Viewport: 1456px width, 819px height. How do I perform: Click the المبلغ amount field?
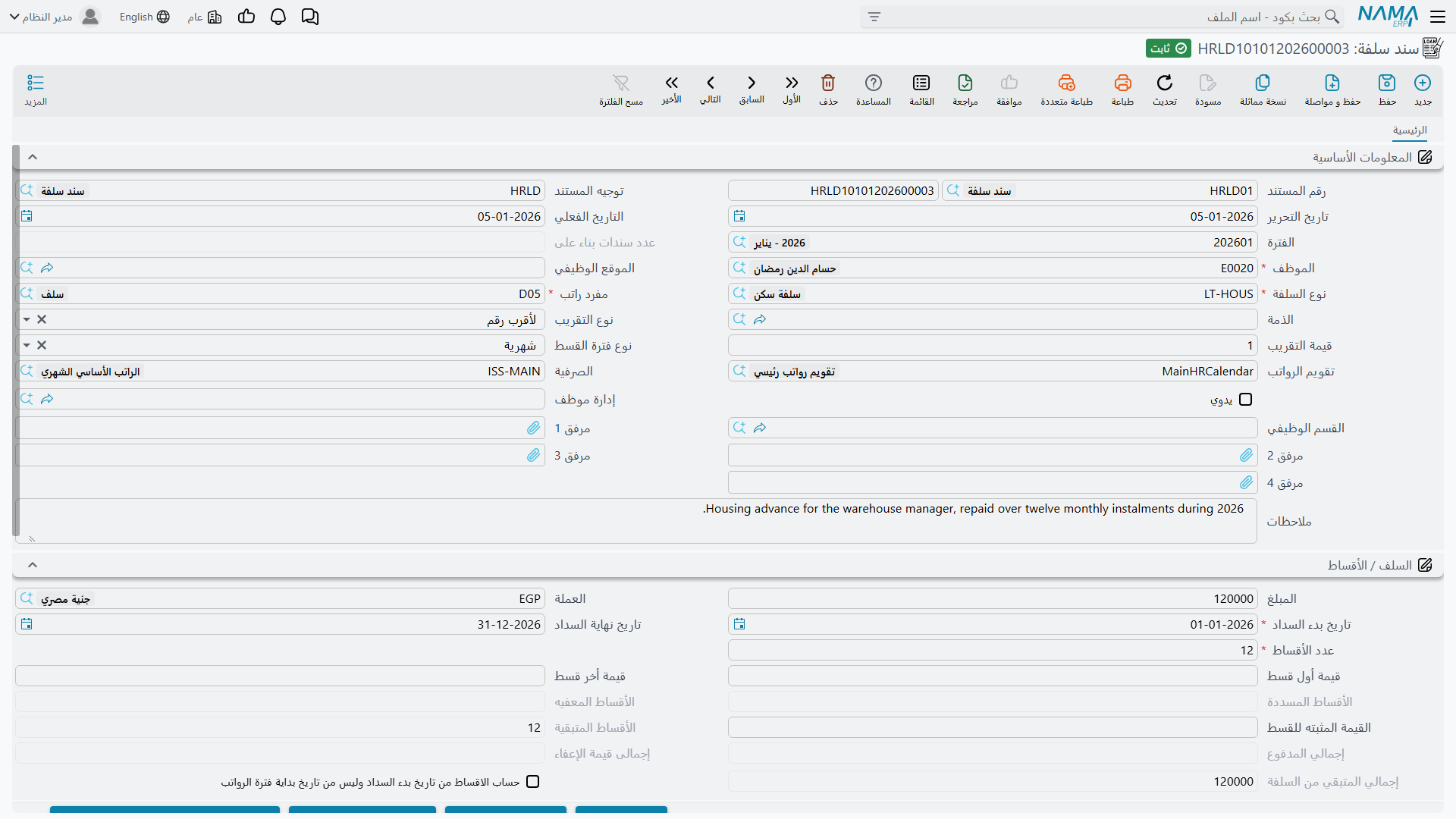pos(993,599)
